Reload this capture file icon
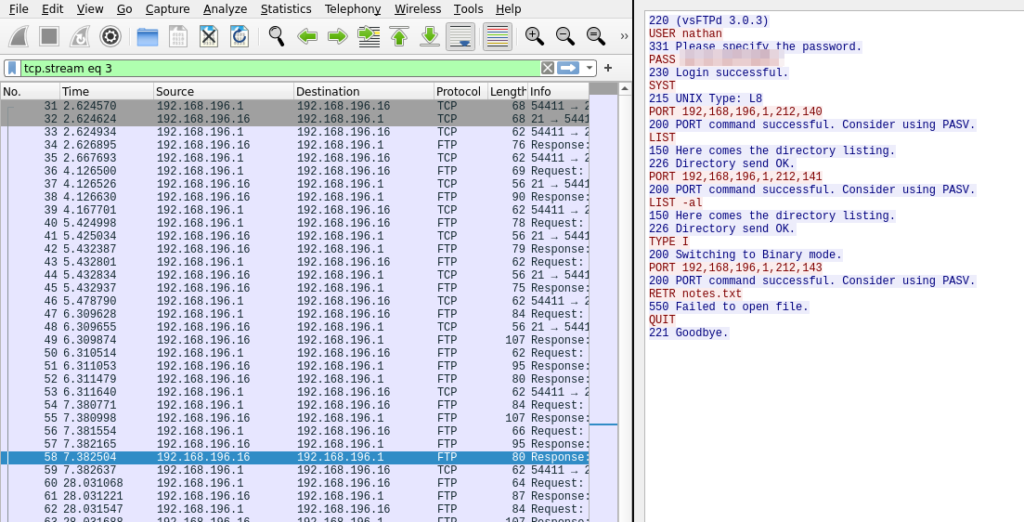This screenshot has height=522, width=1024. [x=240, y=37]
